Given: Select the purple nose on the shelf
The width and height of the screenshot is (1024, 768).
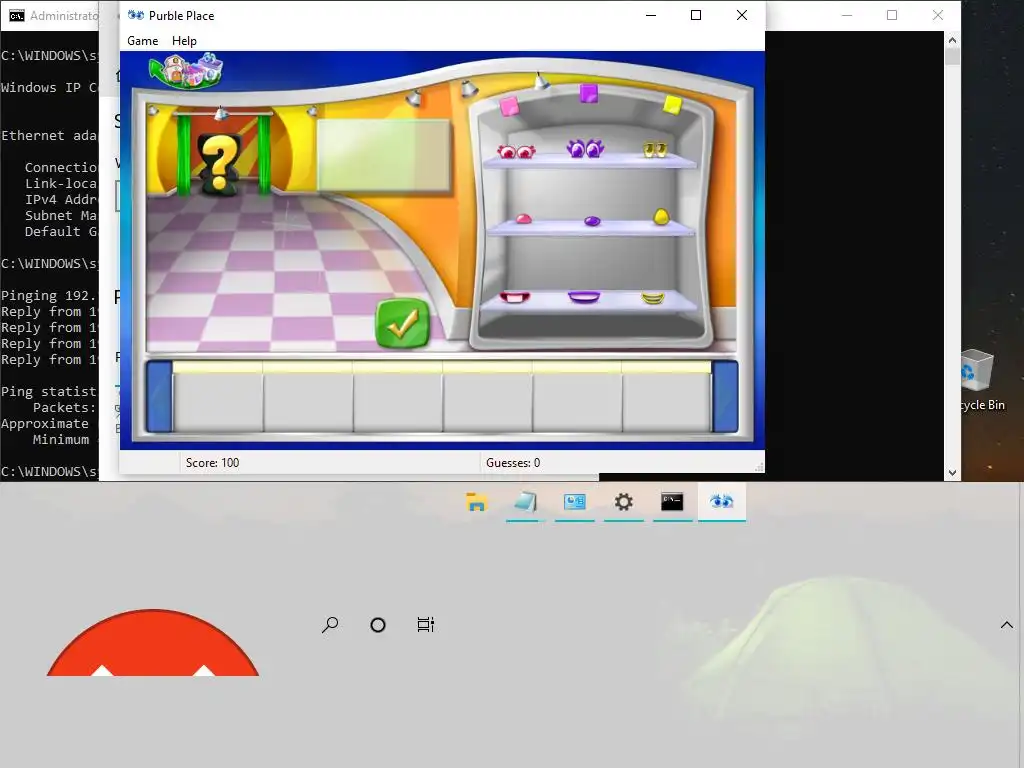Looking at the screenshot, I should coord(592,221).
